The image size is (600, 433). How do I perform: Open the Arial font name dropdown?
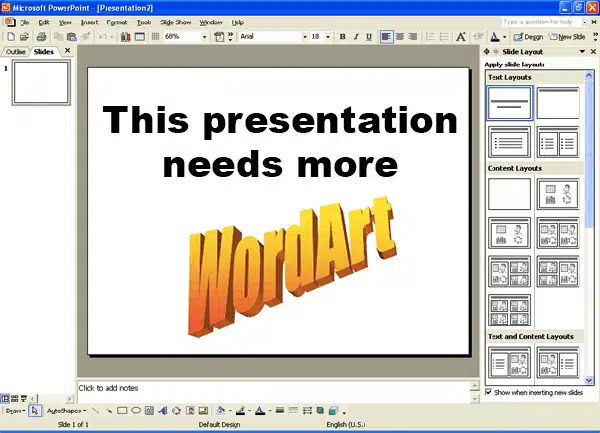tap(305, 37)
